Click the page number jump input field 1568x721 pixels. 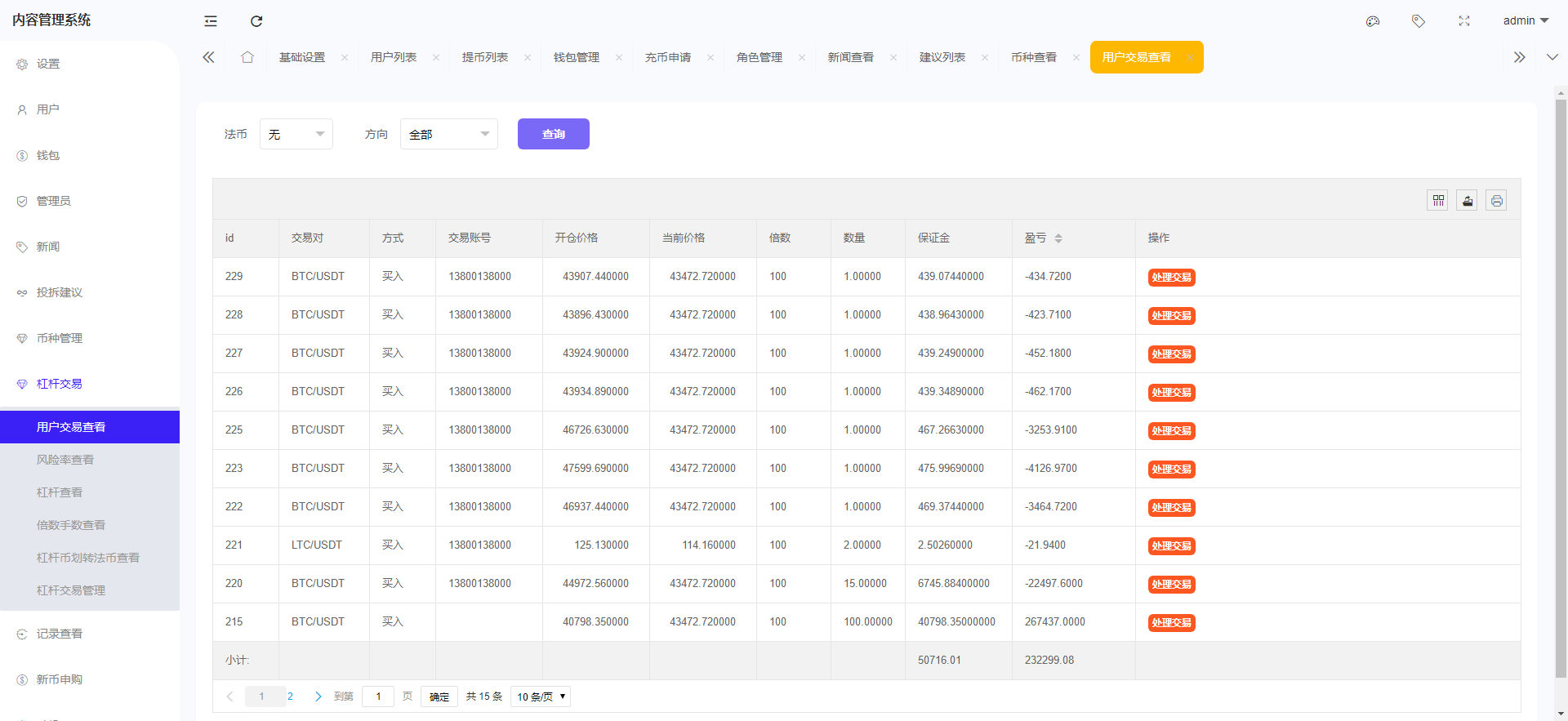(378, 697)
